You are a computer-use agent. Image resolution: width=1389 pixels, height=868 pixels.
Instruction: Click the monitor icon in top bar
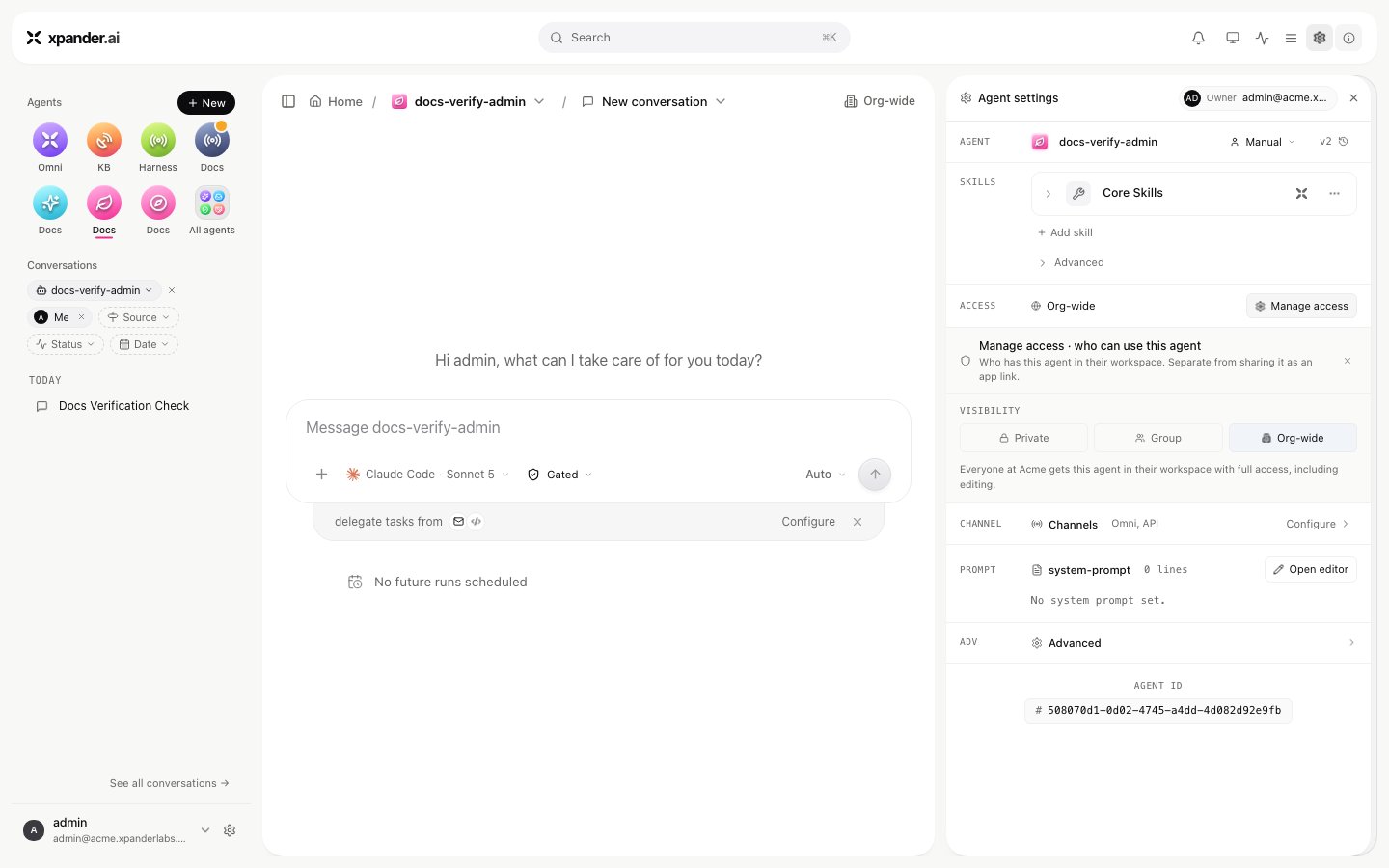click(x=1233, y=38)
